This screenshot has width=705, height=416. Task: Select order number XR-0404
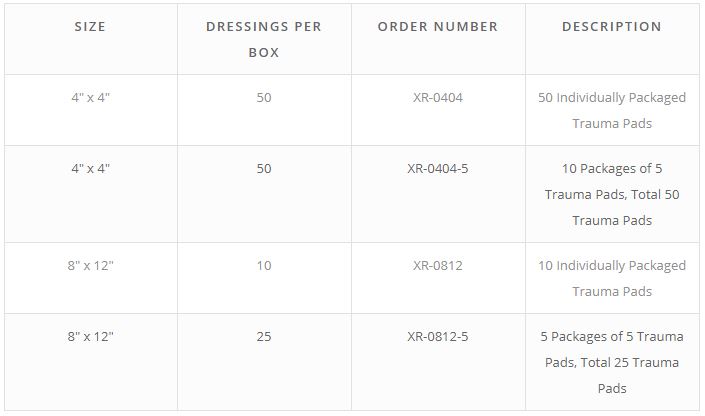437,98
